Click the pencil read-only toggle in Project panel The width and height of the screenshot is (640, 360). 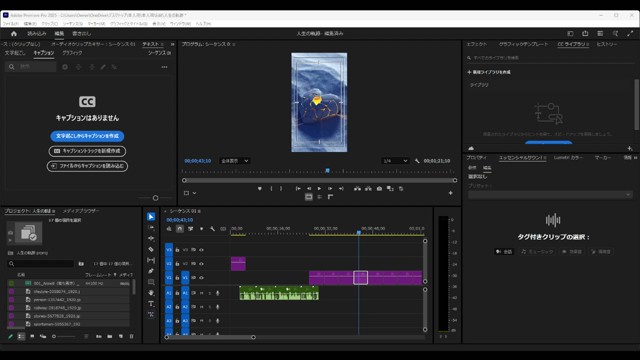coord(10,336)
